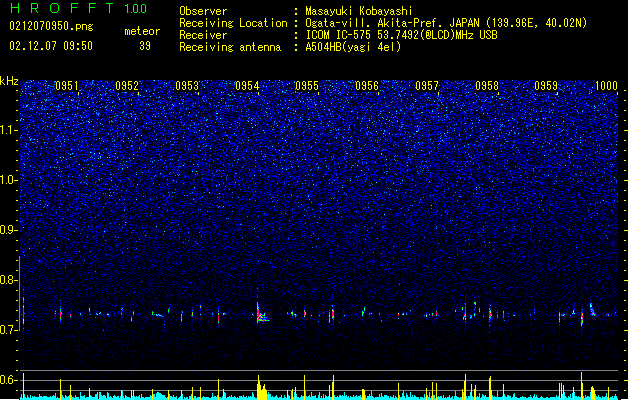The width and height of the screenshot is (629, 400).
Task: Click the date stamp 02.12.07 09:50
Action: [x=51, y=45]
